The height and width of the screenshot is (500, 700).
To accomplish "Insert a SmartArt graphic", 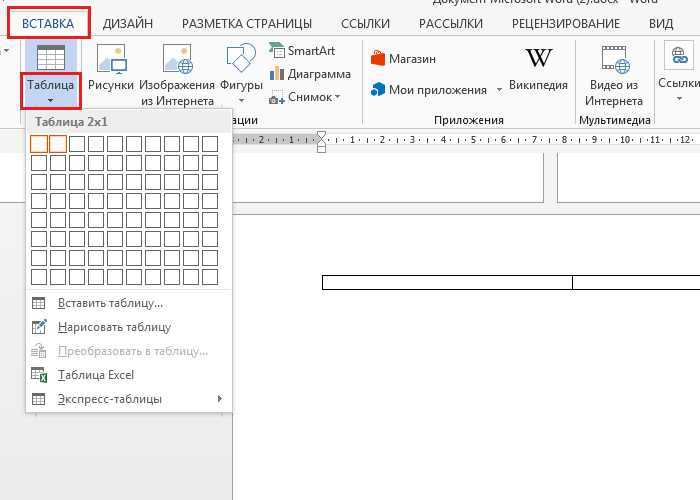I will coord(302,50).
